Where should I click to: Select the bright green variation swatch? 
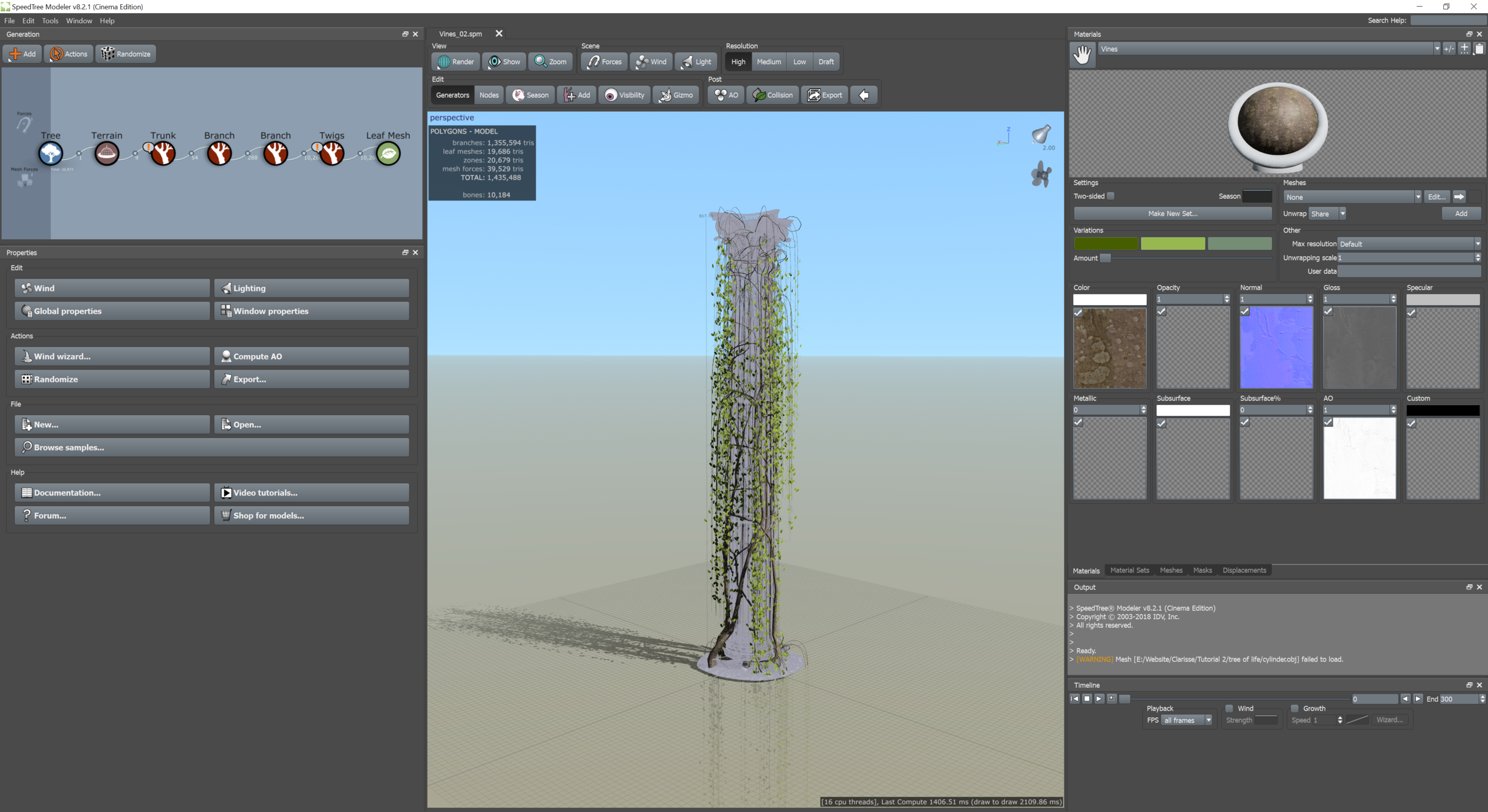1173,244
